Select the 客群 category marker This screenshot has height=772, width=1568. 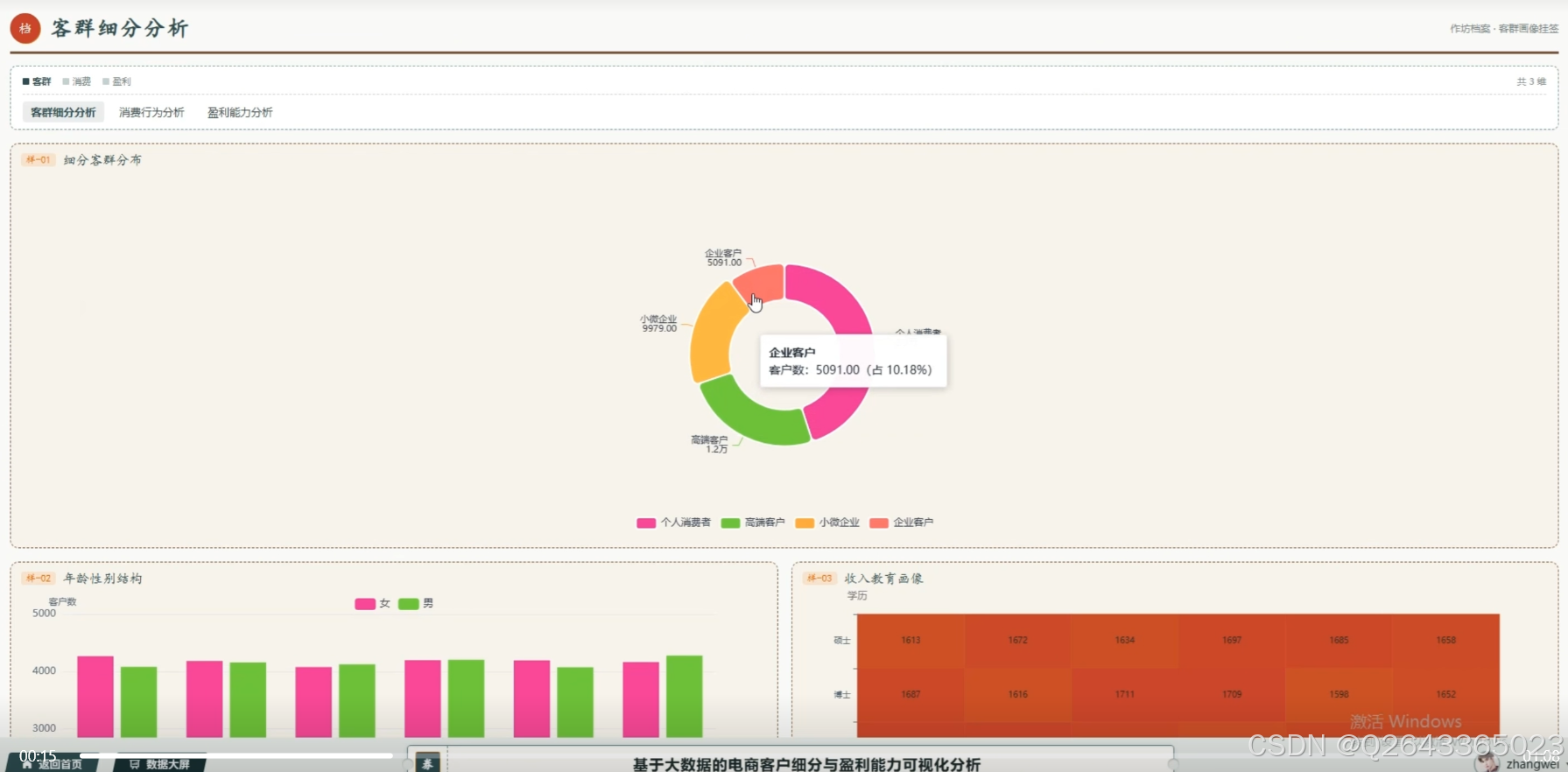[x=37, y=81]
